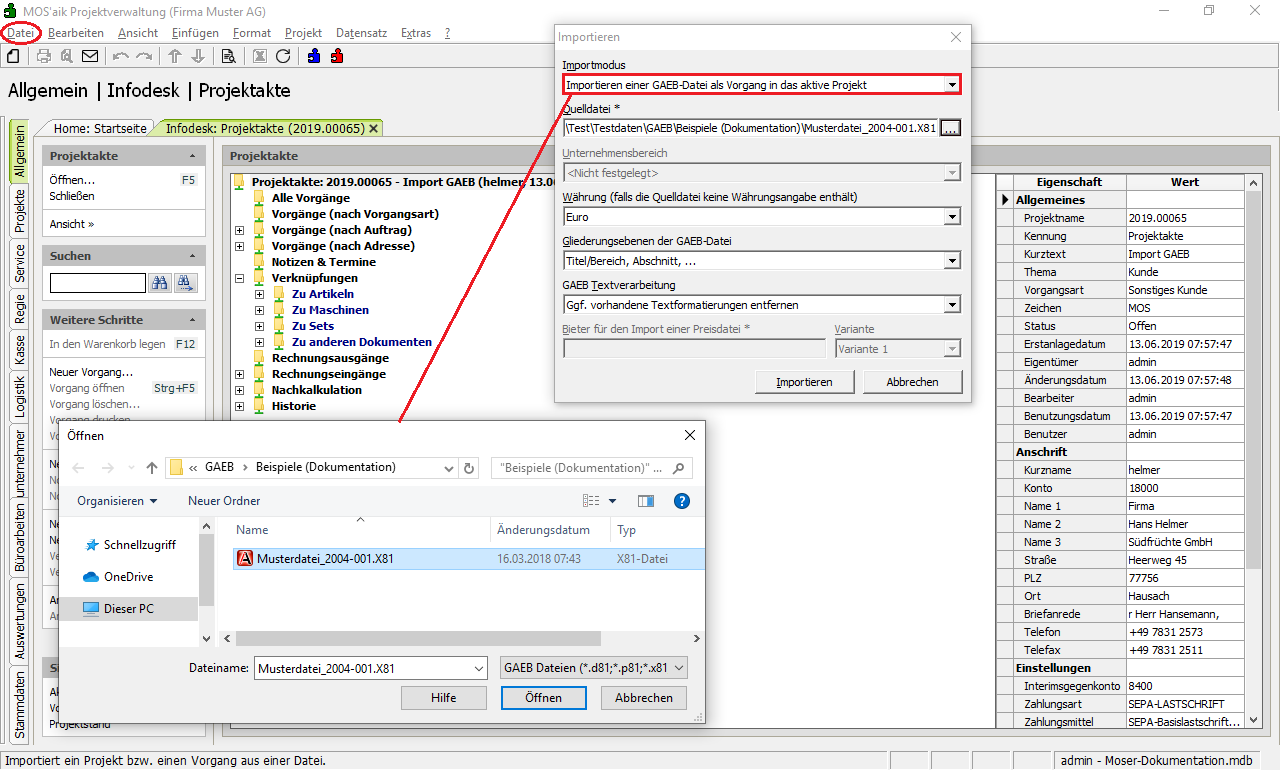Open the Währung dropdown showing Euro
This screenshot has height=770, width=1280.
[952, 217]
